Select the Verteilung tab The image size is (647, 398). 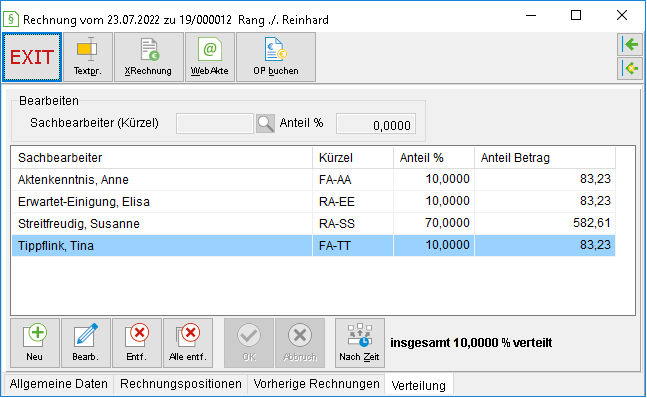click(418, 385)
